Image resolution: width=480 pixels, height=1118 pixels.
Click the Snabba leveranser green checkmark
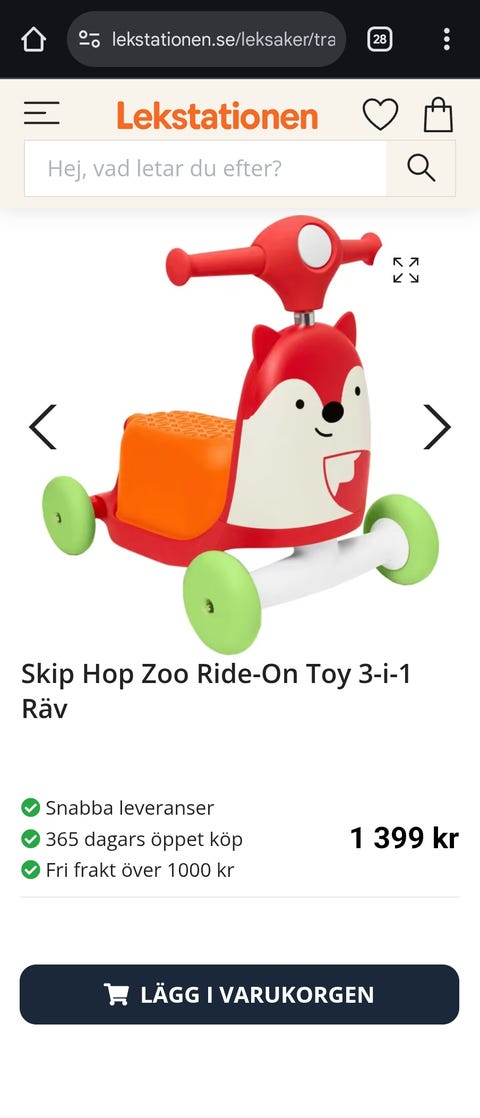(31, 808)
